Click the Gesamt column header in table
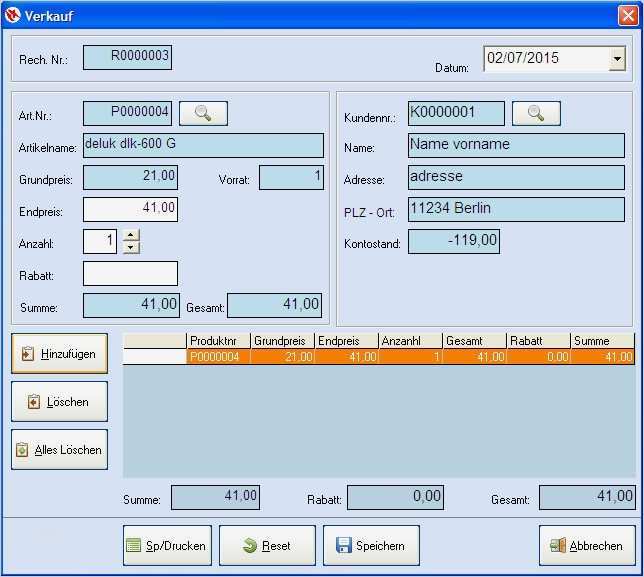 tap(474, 341)
